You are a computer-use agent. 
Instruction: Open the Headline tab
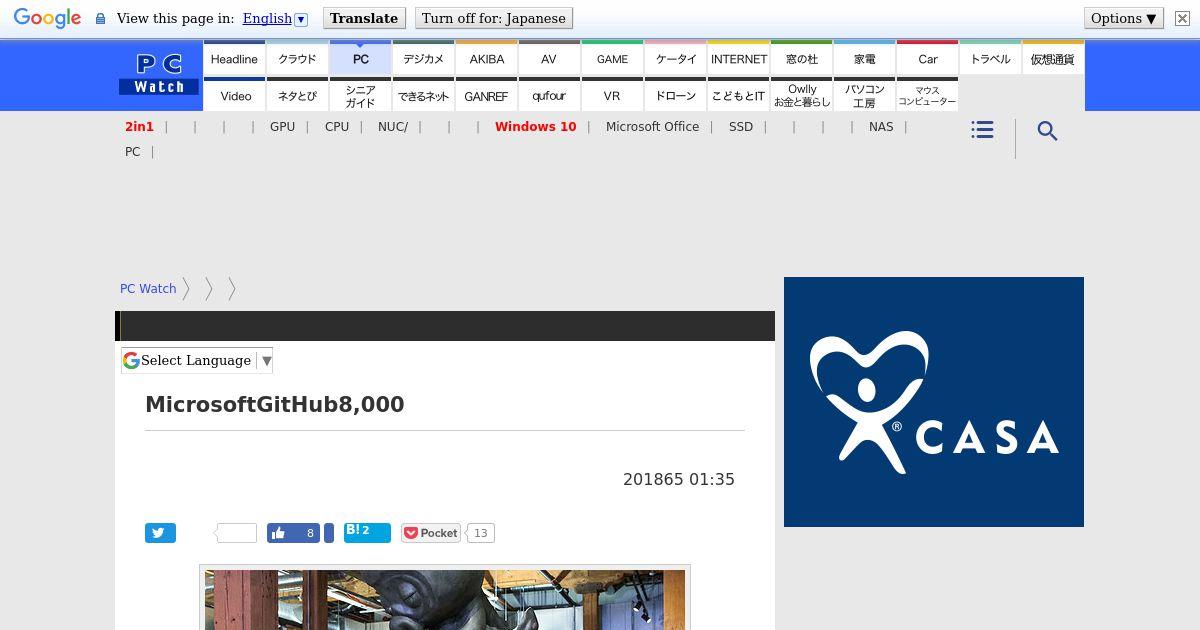pyautogui.click(x=234, y=58)
